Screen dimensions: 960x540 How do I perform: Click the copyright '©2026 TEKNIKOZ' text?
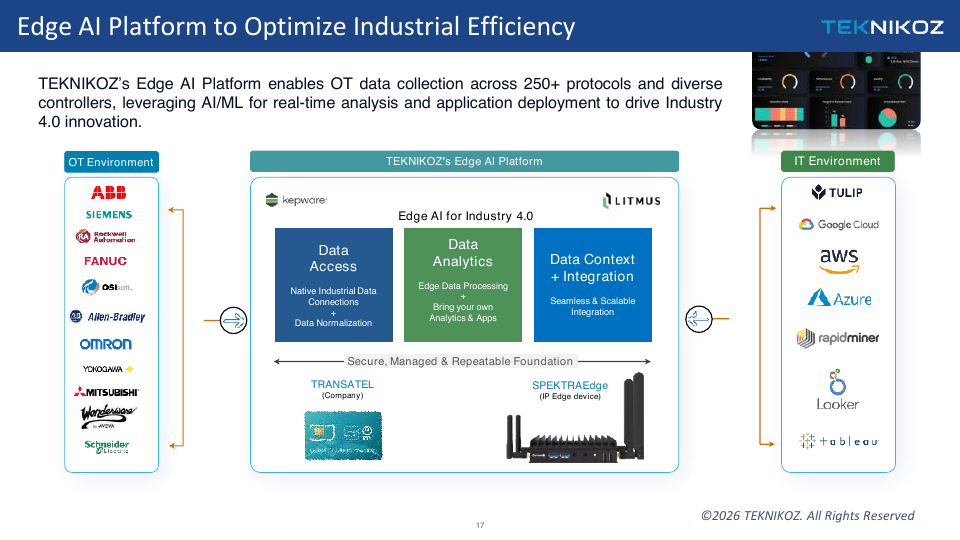[808, 516]
